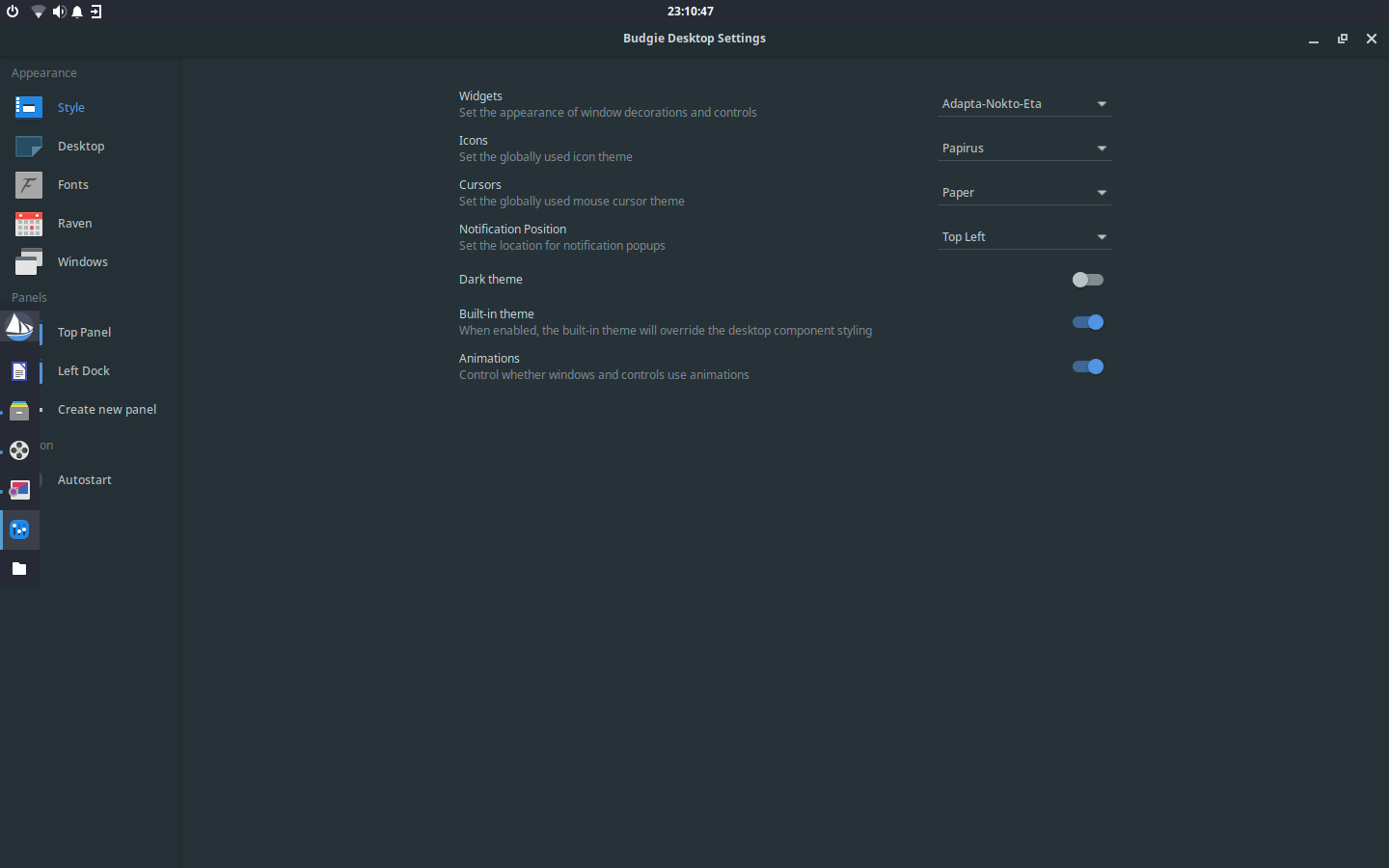Image resolution: width=1389 pixels, height=868 pixels.
Task: Open Notification Position dropdown set to Top Left
Action: coord(1023,237)
